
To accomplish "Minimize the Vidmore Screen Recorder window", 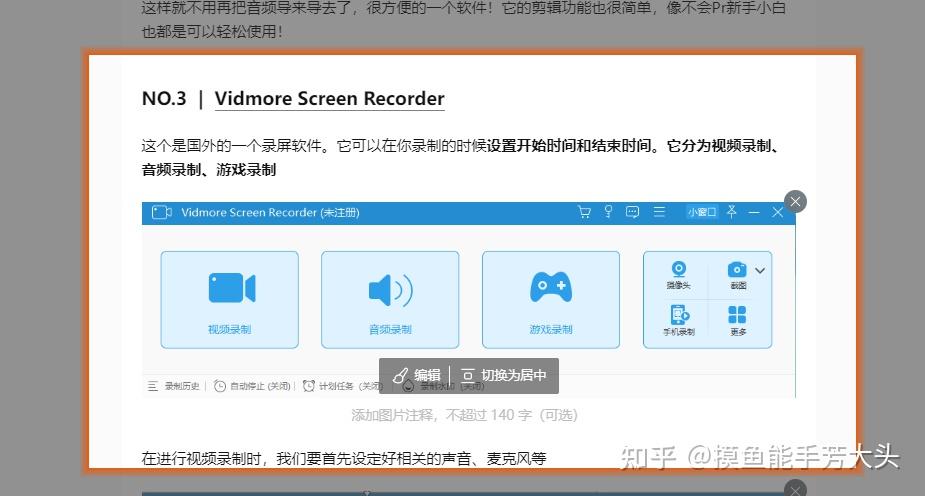I will (754, 212).
